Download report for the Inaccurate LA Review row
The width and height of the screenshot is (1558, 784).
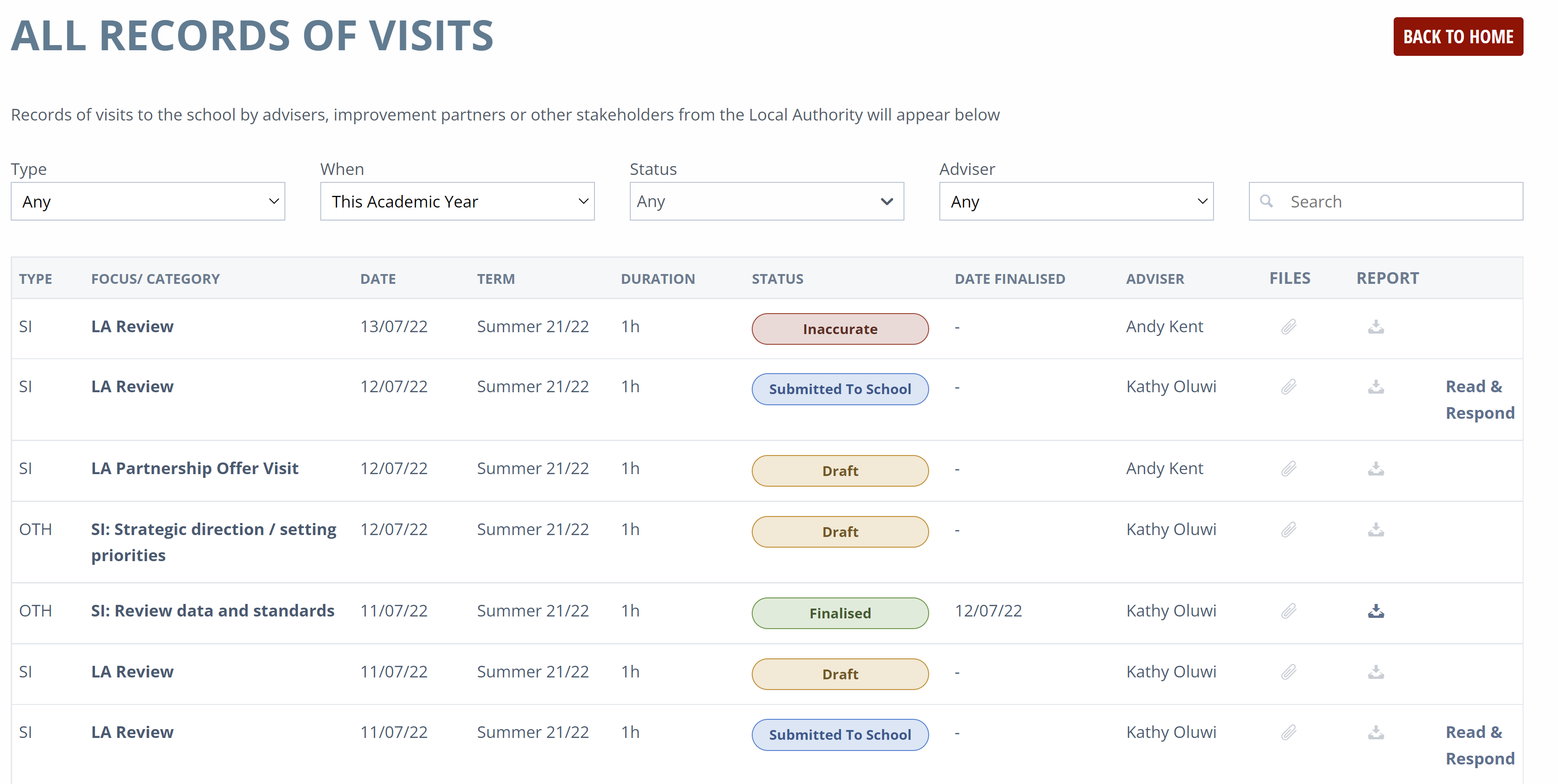pos(1376,327)
